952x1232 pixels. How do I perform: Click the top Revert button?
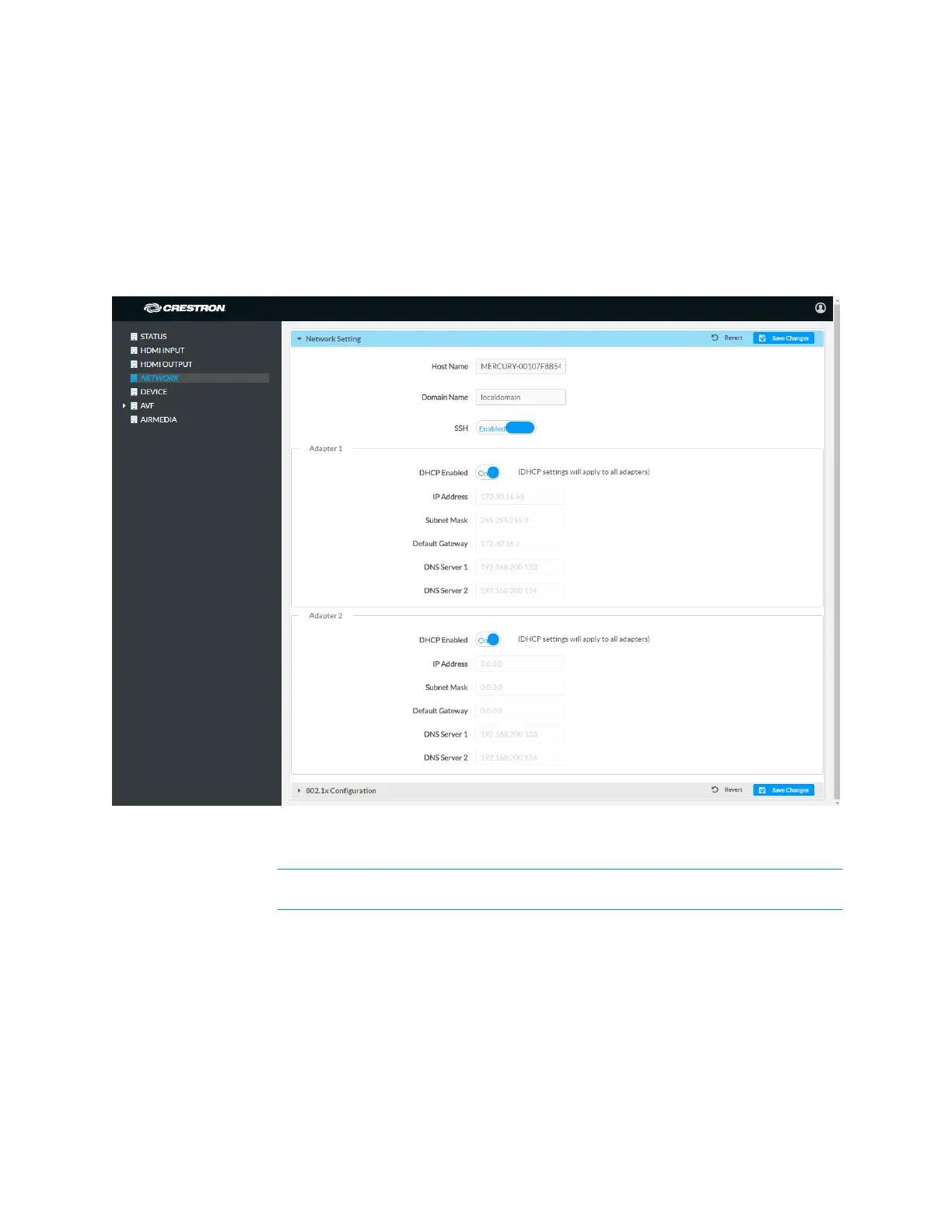pyautogui.click(x=727, y=338)
